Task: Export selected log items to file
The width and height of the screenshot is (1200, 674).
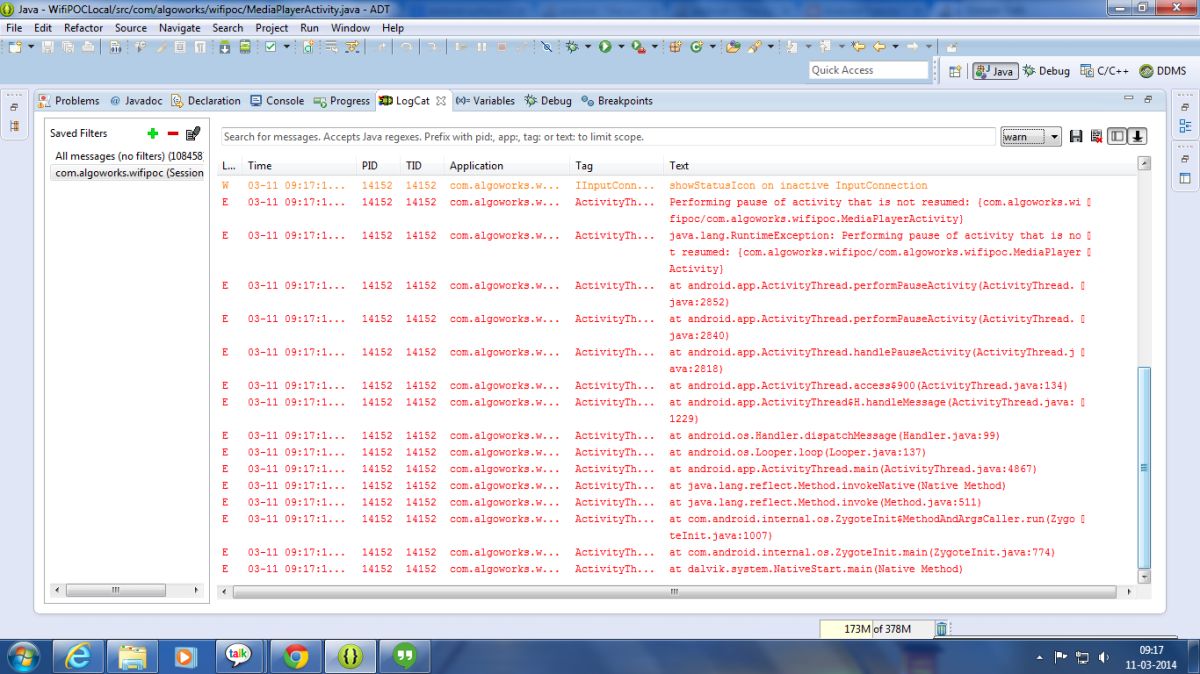Action: [1076, 137]
